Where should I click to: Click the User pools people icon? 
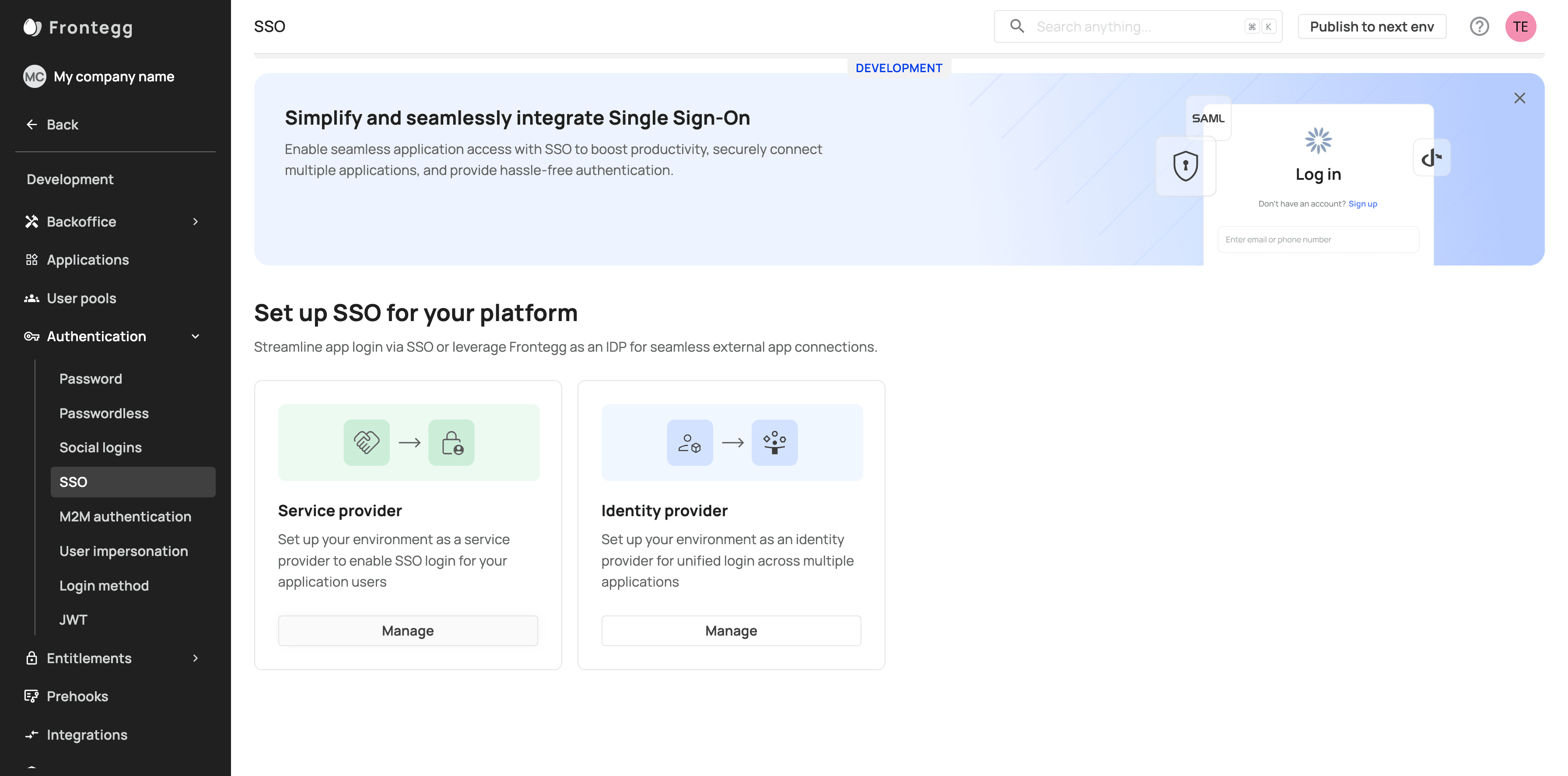(31, 298)
